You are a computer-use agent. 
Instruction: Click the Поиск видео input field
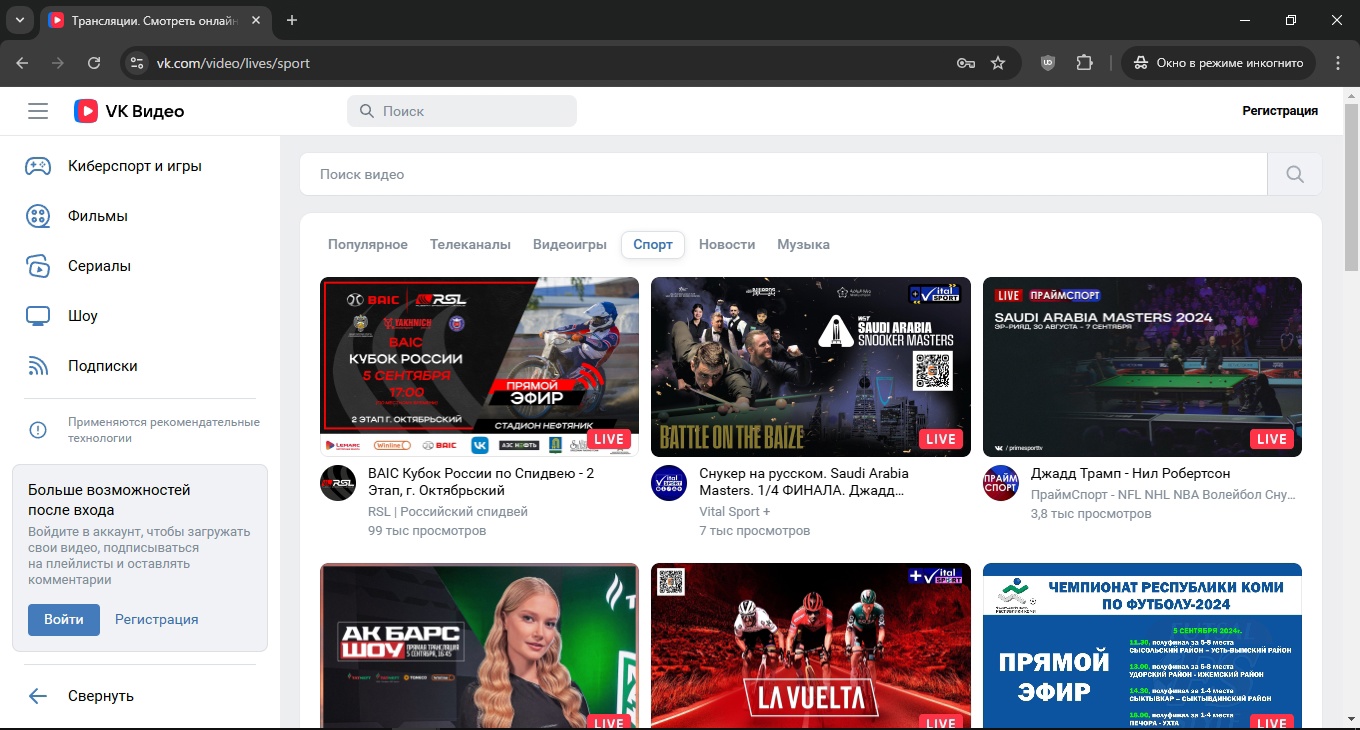[784, 174]
